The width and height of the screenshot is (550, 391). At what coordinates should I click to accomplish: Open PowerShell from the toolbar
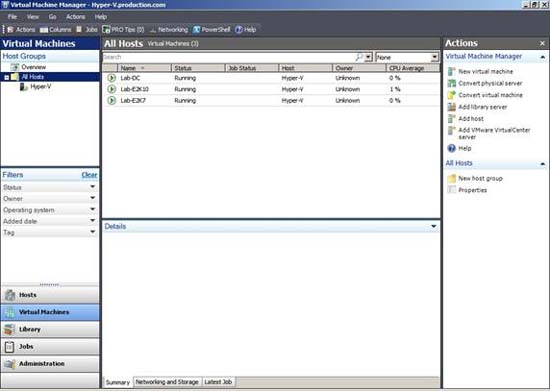coord(212,29)
